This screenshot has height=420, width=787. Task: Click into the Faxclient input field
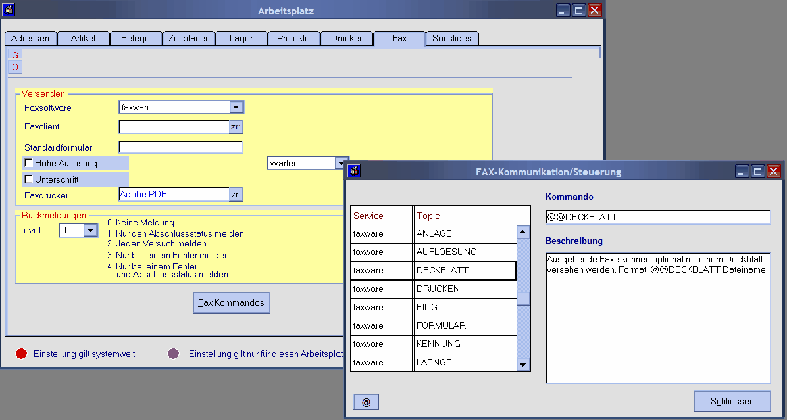click(x=174, y=127)
